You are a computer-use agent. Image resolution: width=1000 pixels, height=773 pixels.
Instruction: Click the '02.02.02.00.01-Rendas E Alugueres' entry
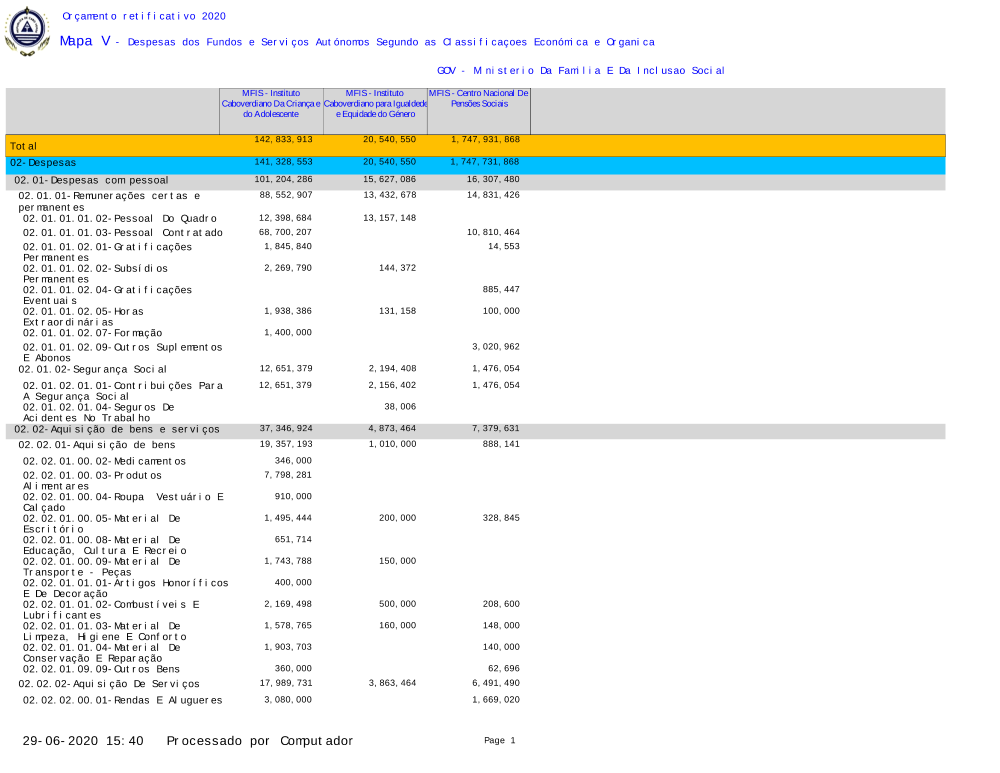click(122, 700)
